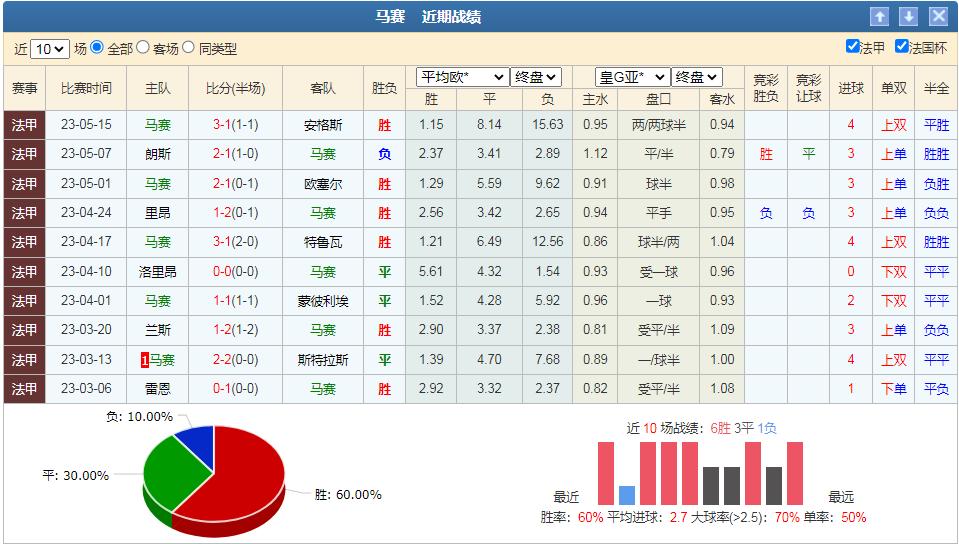This screenshot has width=959, height=544.
Task: Click the 半全 column header
Action: tap(936, 88)
